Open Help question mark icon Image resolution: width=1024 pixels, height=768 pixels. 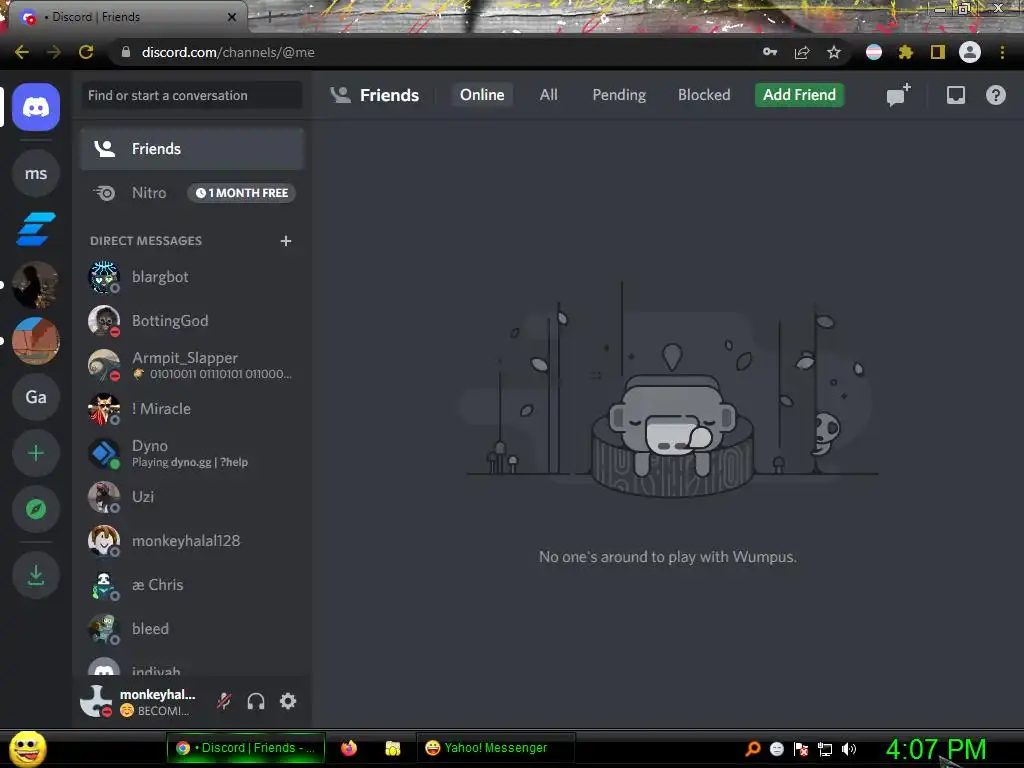point(995,95)
